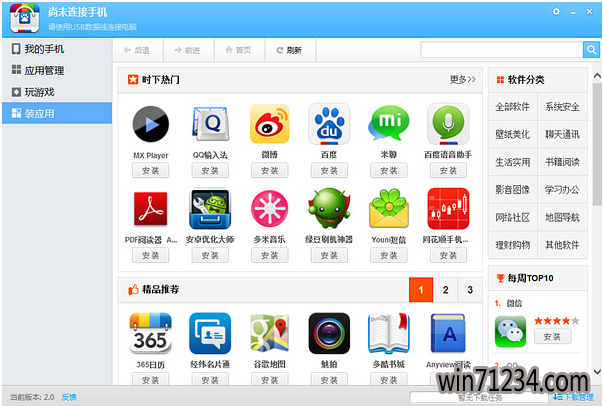Click the 同花顺手机 stock chart icon
This screenshot has width=603, height=406.
448,209
